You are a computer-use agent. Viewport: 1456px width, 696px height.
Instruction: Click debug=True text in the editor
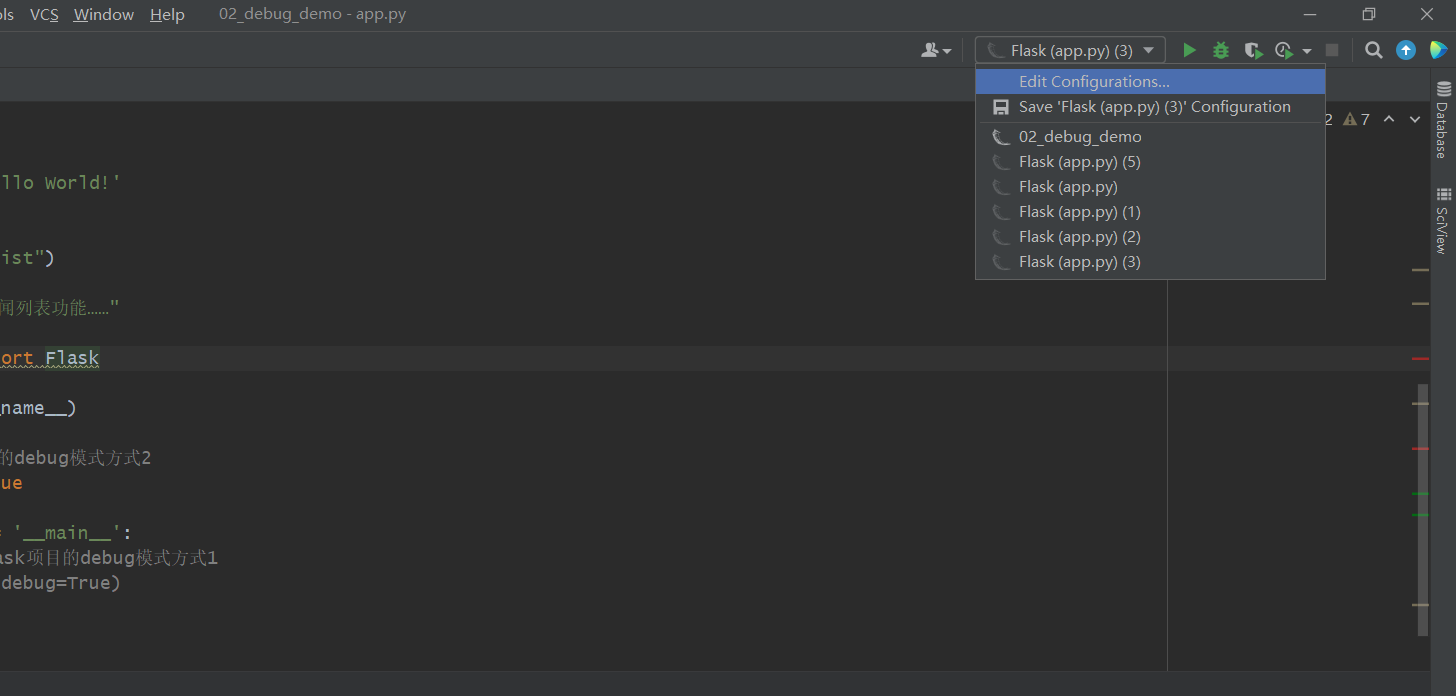pyautogui.click(x=58, y=583)
